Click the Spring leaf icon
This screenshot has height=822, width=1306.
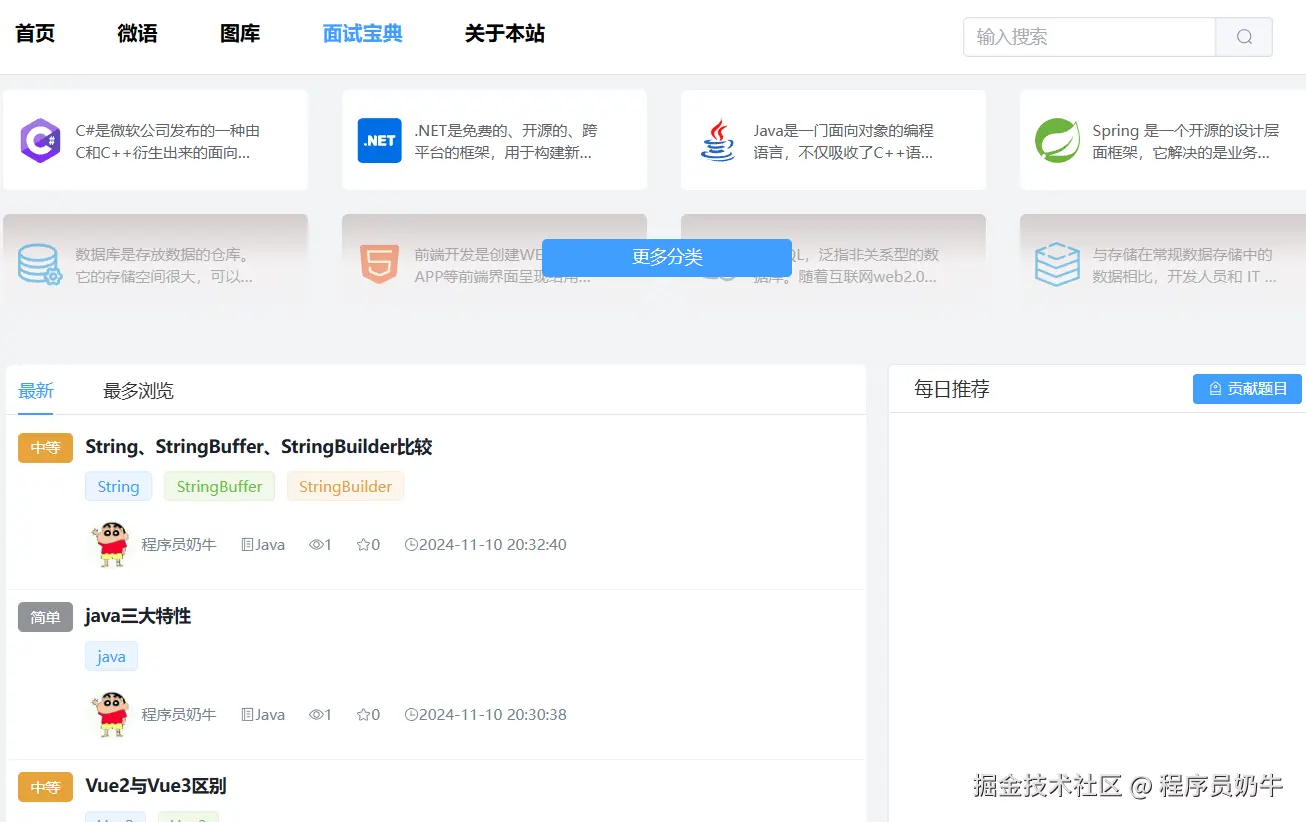[x=1057, y=139]
